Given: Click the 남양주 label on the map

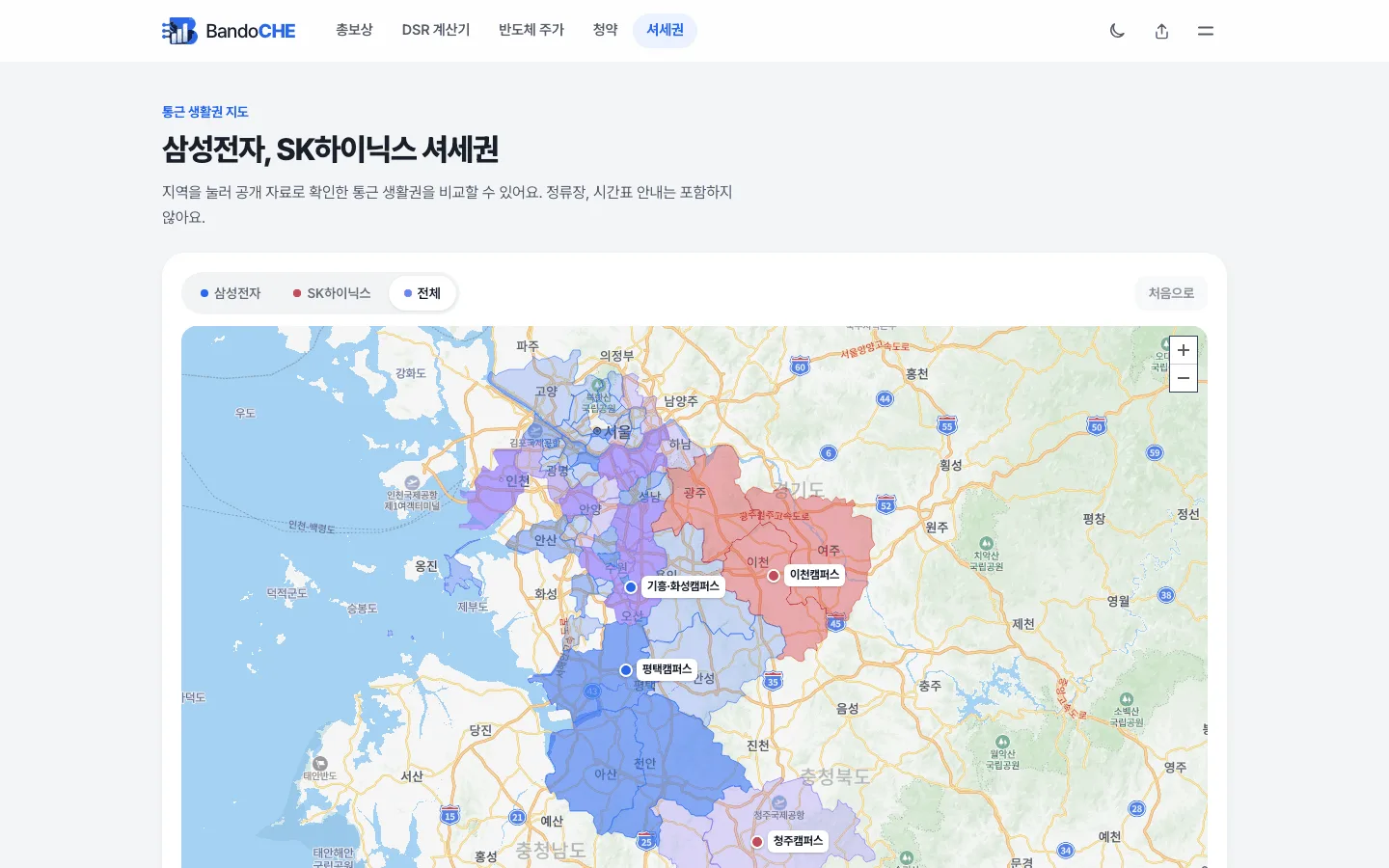Looking at the screenshot, I should [x=681, y=401].
